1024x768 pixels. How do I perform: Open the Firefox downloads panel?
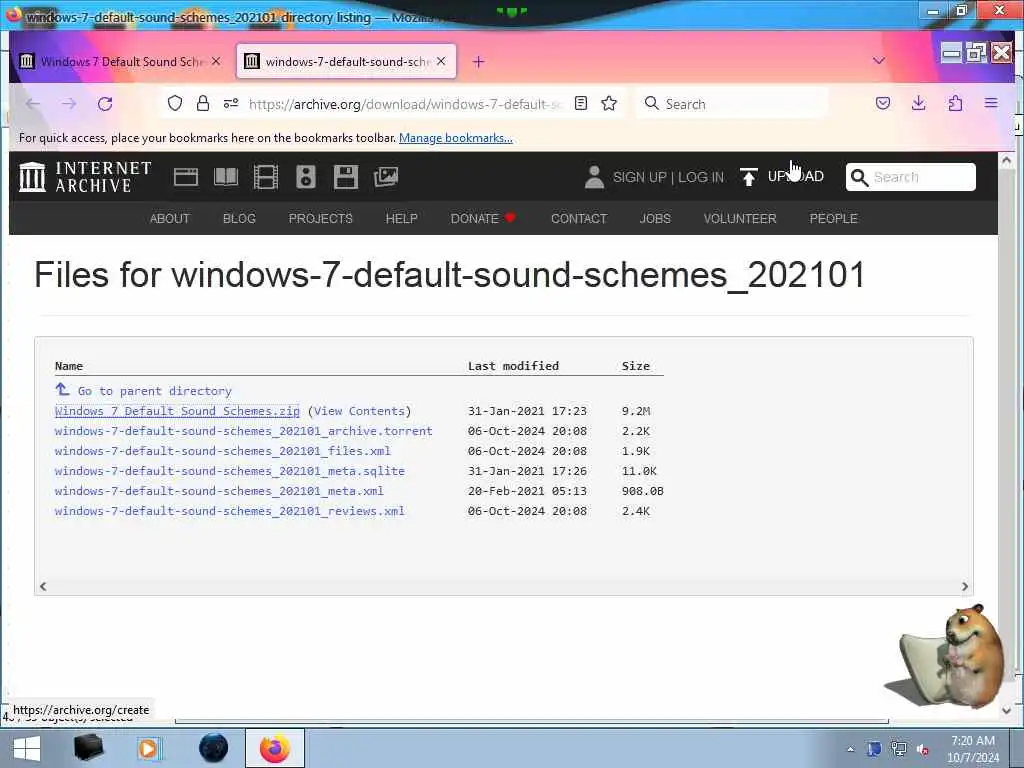coord(919,103)
